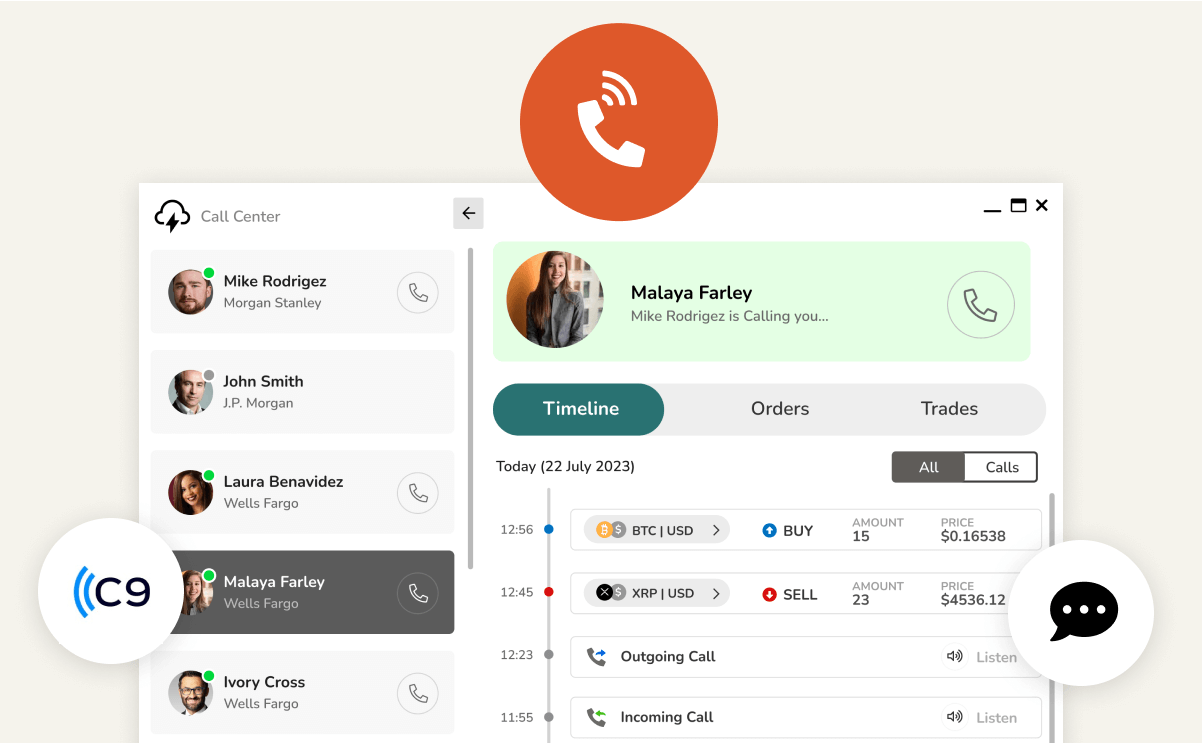
Task: Open the Trades tab
Action: click(949, 409)
